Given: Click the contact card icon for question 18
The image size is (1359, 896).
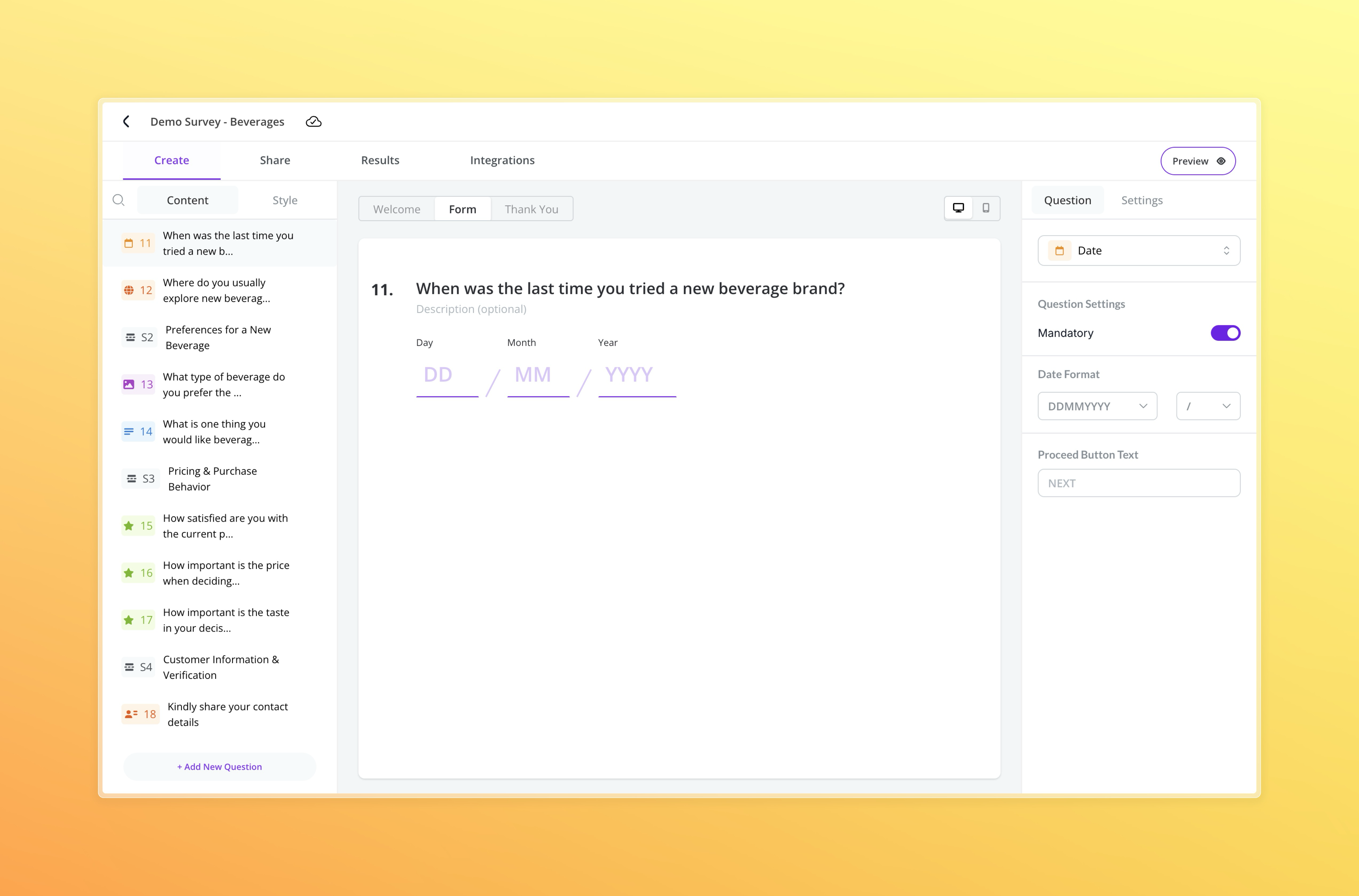Looking at the screenshot, I should tap(131, 714).
